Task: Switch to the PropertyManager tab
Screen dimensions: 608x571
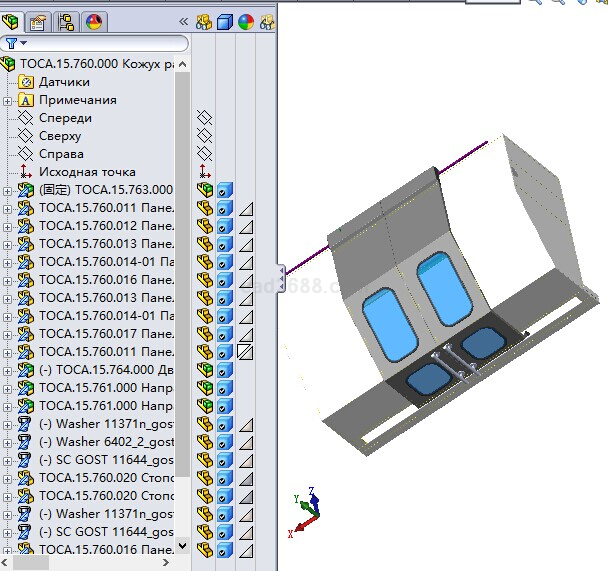Action: [x=39, y=22]
